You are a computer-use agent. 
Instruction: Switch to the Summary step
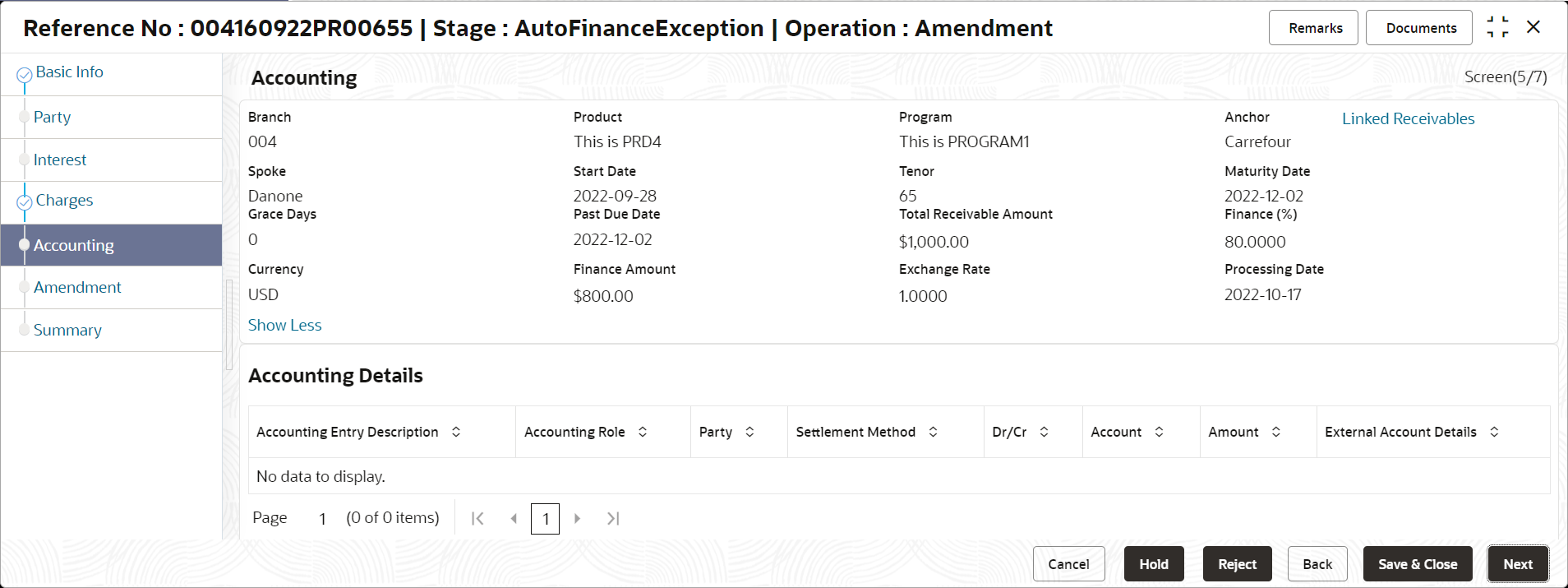(67, 330)
